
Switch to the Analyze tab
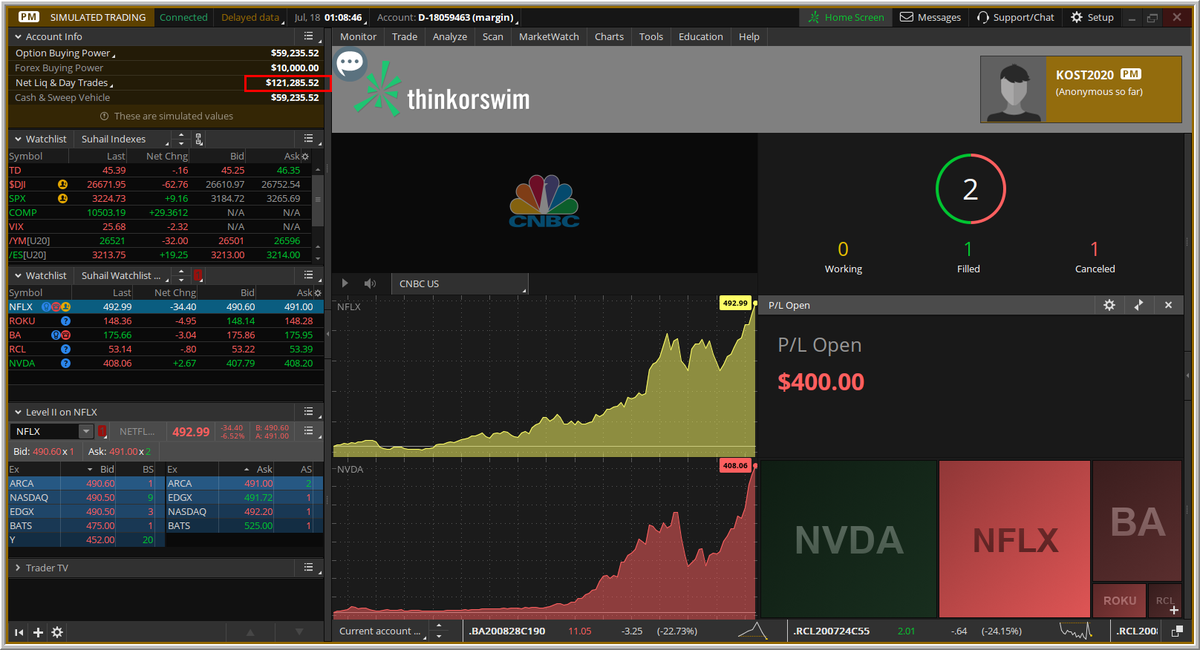click(450, 37)
